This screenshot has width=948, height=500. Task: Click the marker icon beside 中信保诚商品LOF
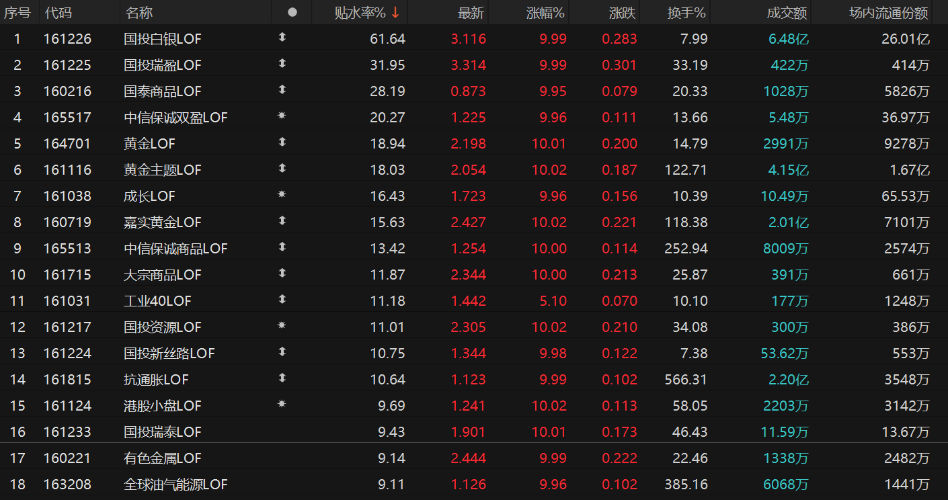click(282, 247)
